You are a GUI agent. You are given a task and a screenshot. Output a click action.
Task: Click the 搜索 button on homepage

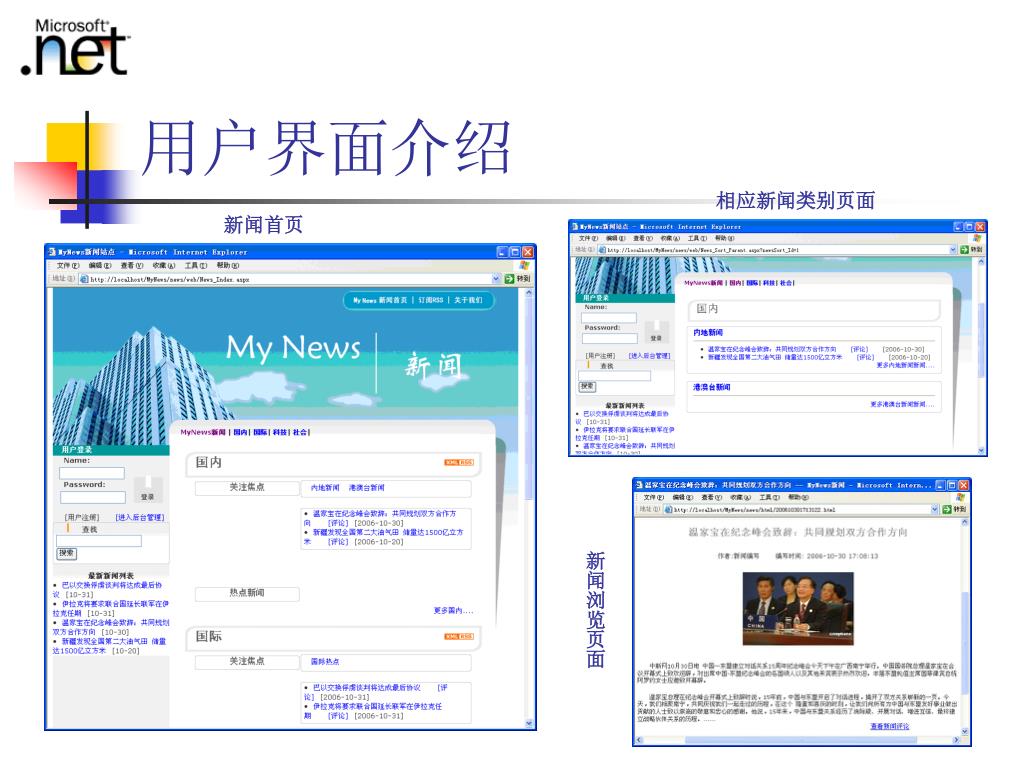pyautogui.click(x=67, y=553)
